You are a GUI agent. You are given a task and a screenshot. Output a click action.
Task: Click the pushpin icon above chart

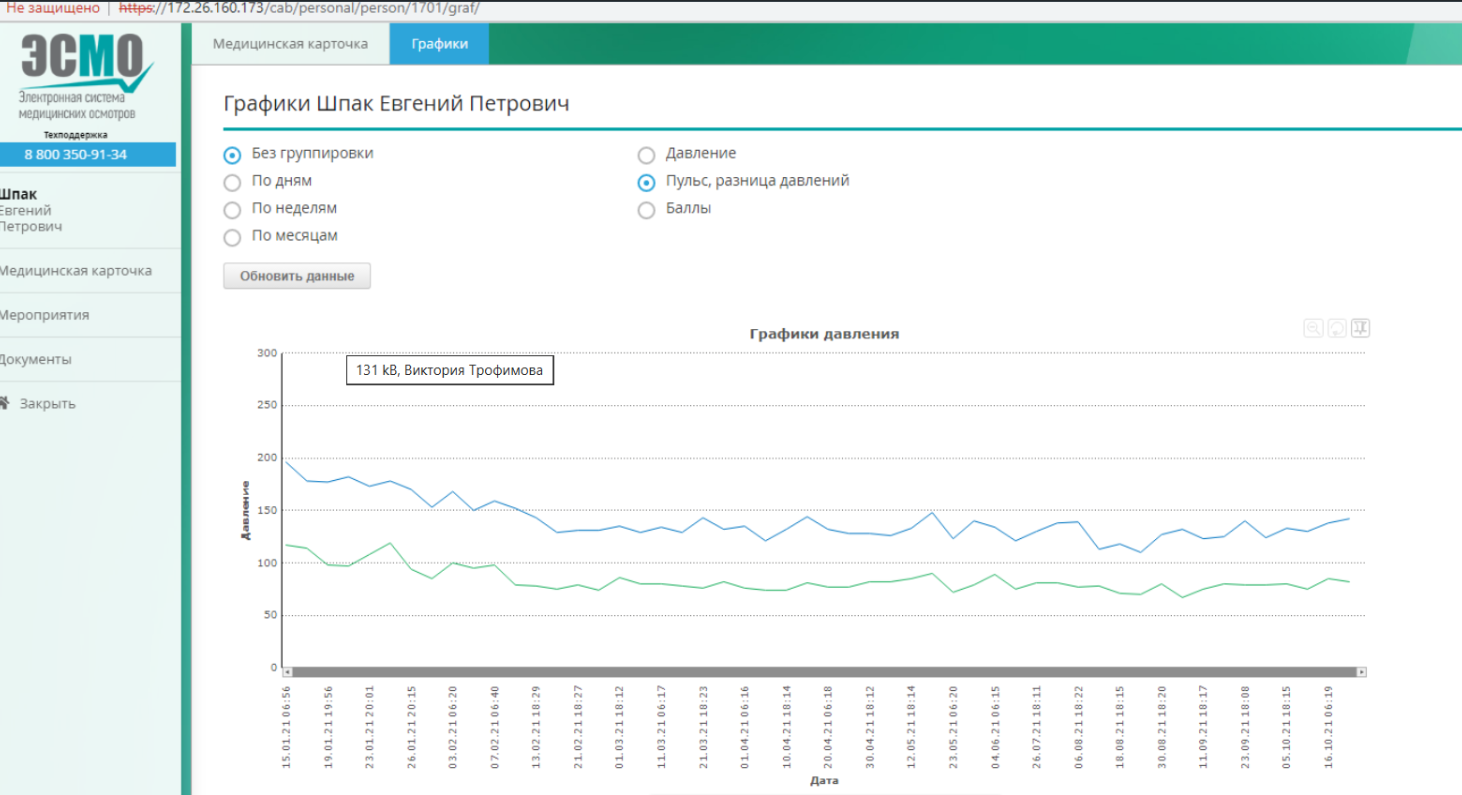(1360, 328)
